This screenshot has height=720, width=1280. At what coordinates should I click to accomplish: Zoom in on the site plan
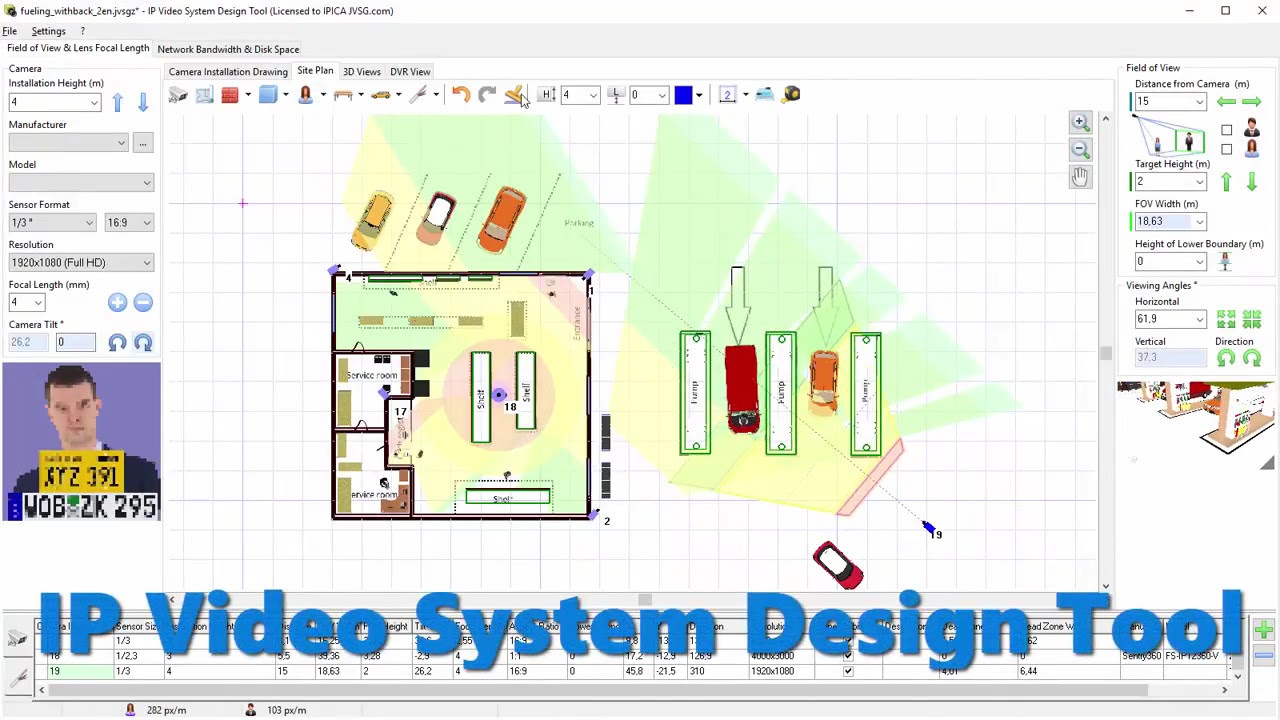coord(1080,122)
